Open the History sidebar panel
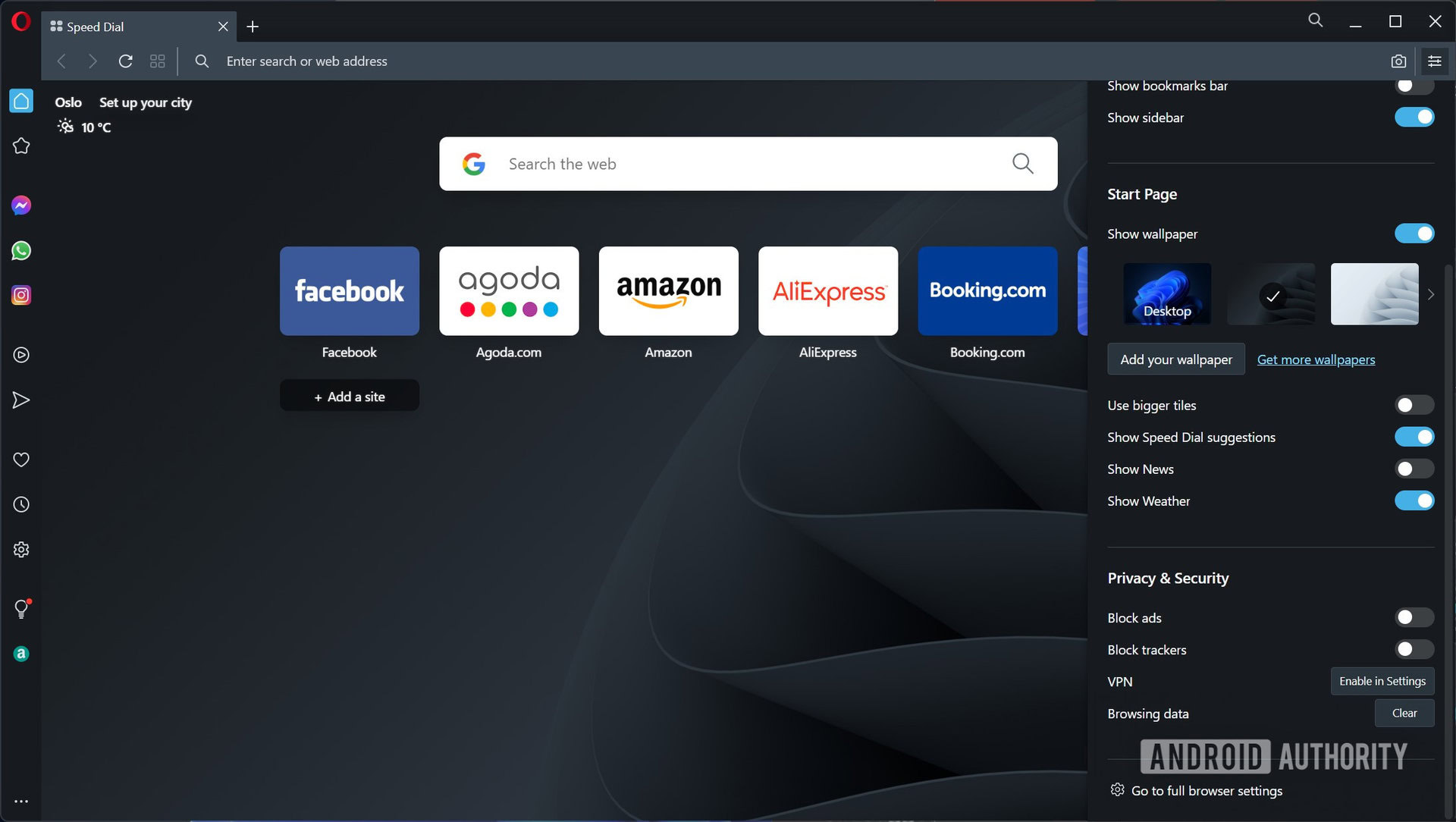The height and width of the screenshot is (822, 1456). [21, 504]
